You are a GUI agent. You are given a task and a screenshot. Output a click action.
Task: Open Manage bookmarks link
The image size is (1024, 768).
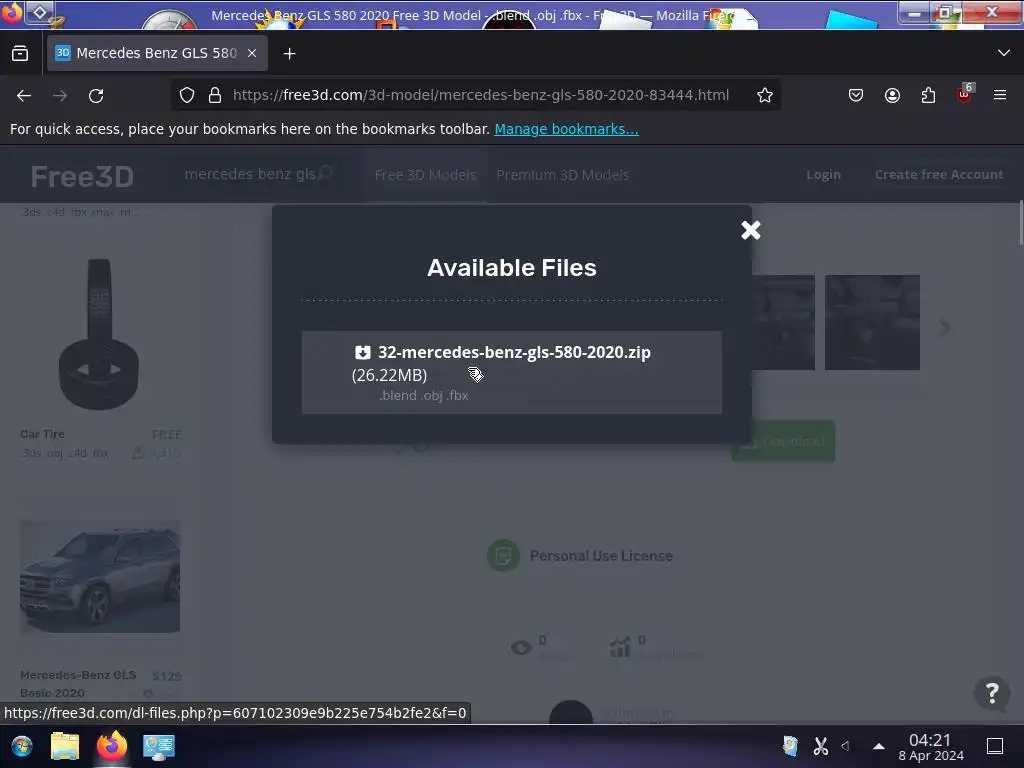coord(566,129)
